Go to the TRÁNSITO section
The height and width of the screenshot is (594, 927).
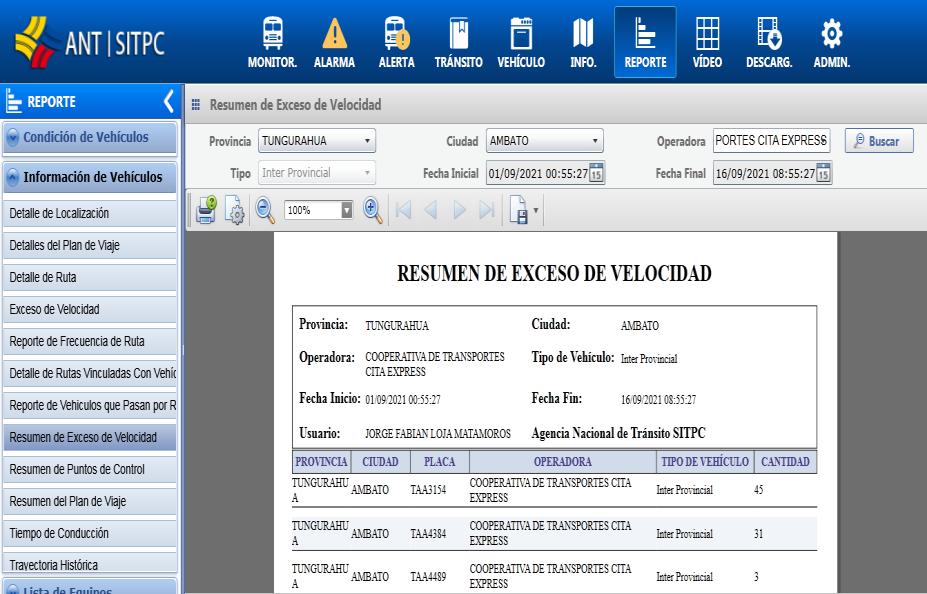(459, 43)
